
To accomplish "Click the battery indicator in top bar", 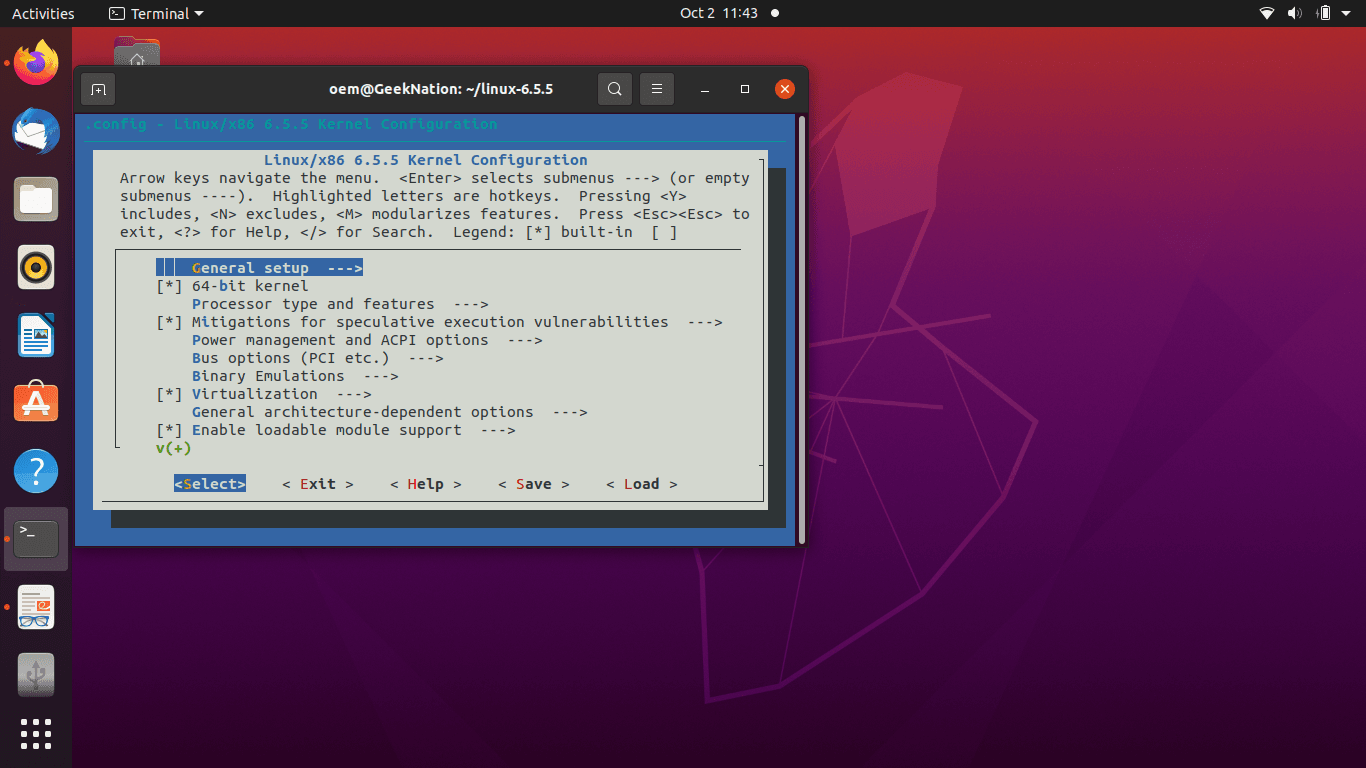I will [x=1324, y=13].
